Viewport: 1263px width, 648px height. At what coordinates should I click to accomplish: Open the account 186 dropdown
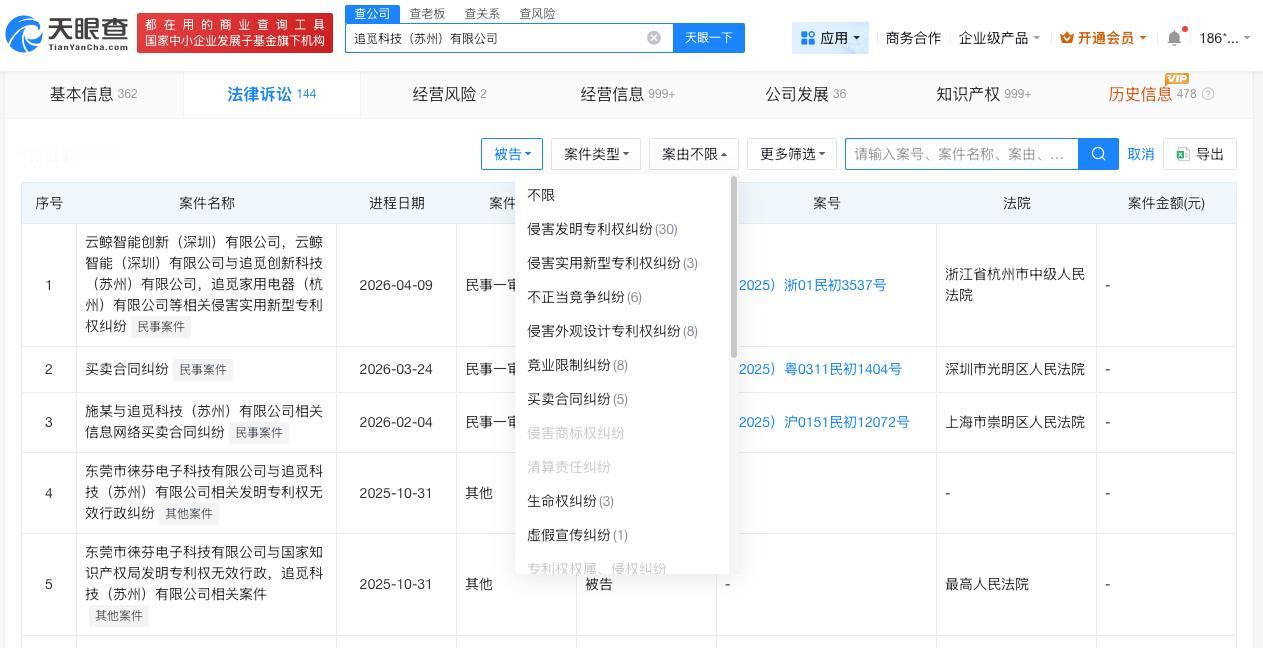[1225, 38]
